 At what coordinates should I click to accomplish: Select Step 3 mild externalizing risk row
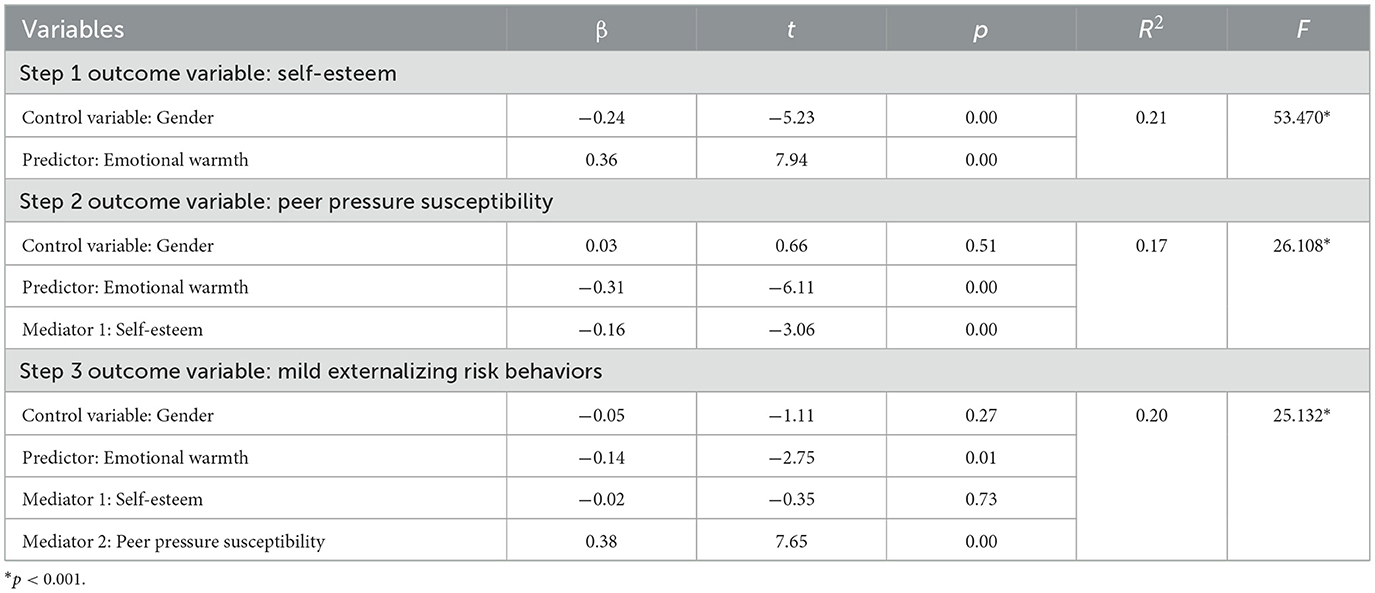(311, 372)
